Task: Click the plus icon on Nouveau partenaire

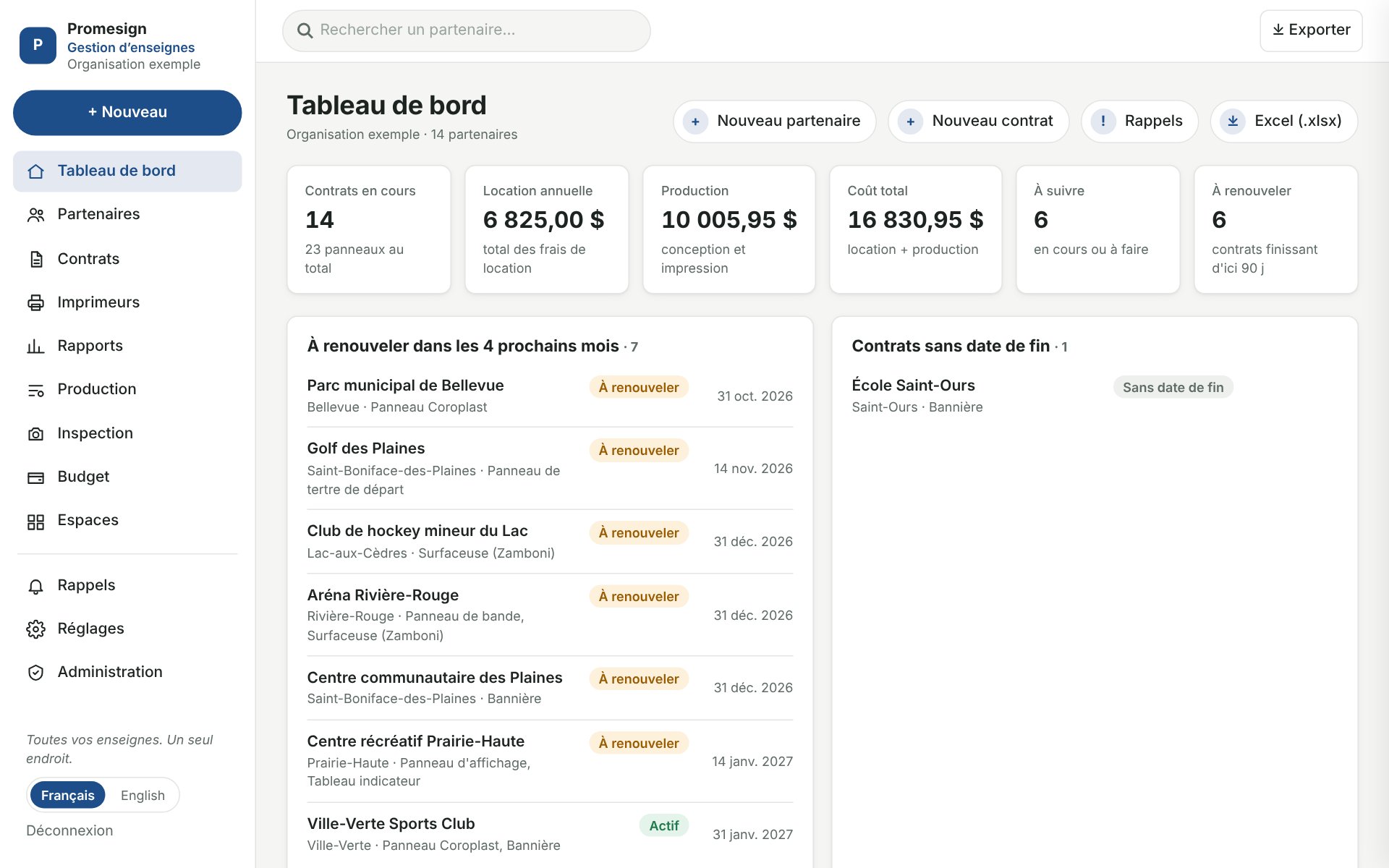Action: coord(695,122)
